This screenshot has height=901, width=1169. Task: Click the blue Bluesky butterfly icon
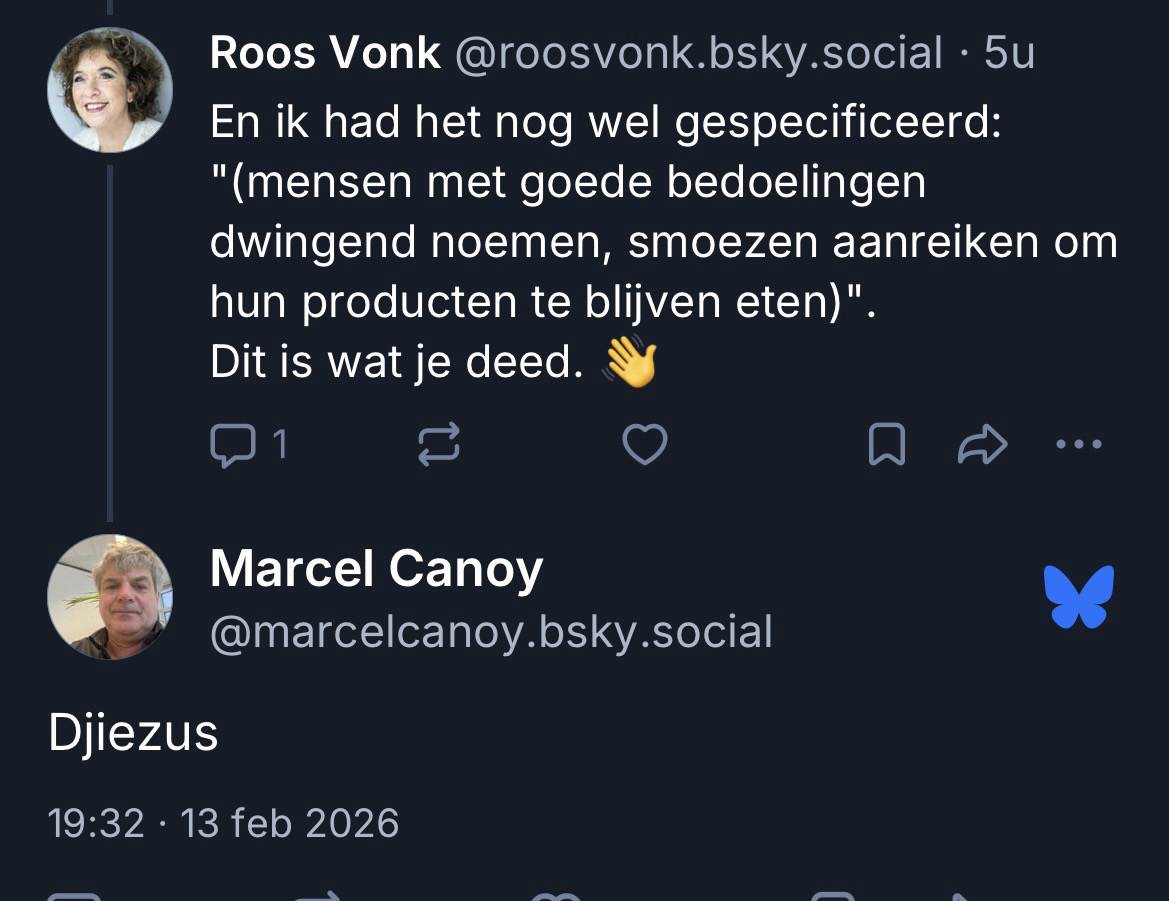[1078, 596]
